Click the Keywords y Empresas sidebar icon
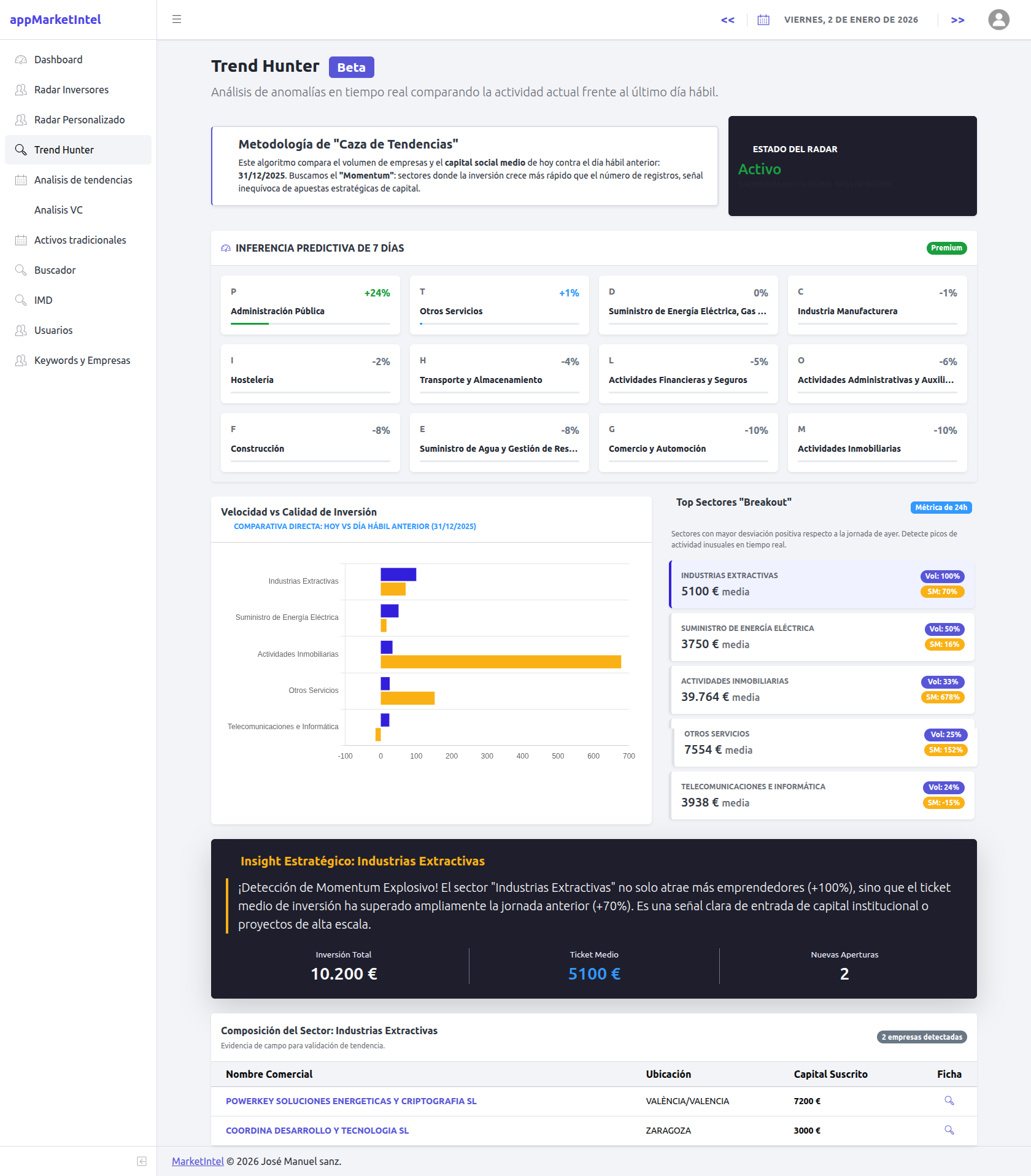Image resolution: width=1031 pixels, height=1176 pixels. 20,360
